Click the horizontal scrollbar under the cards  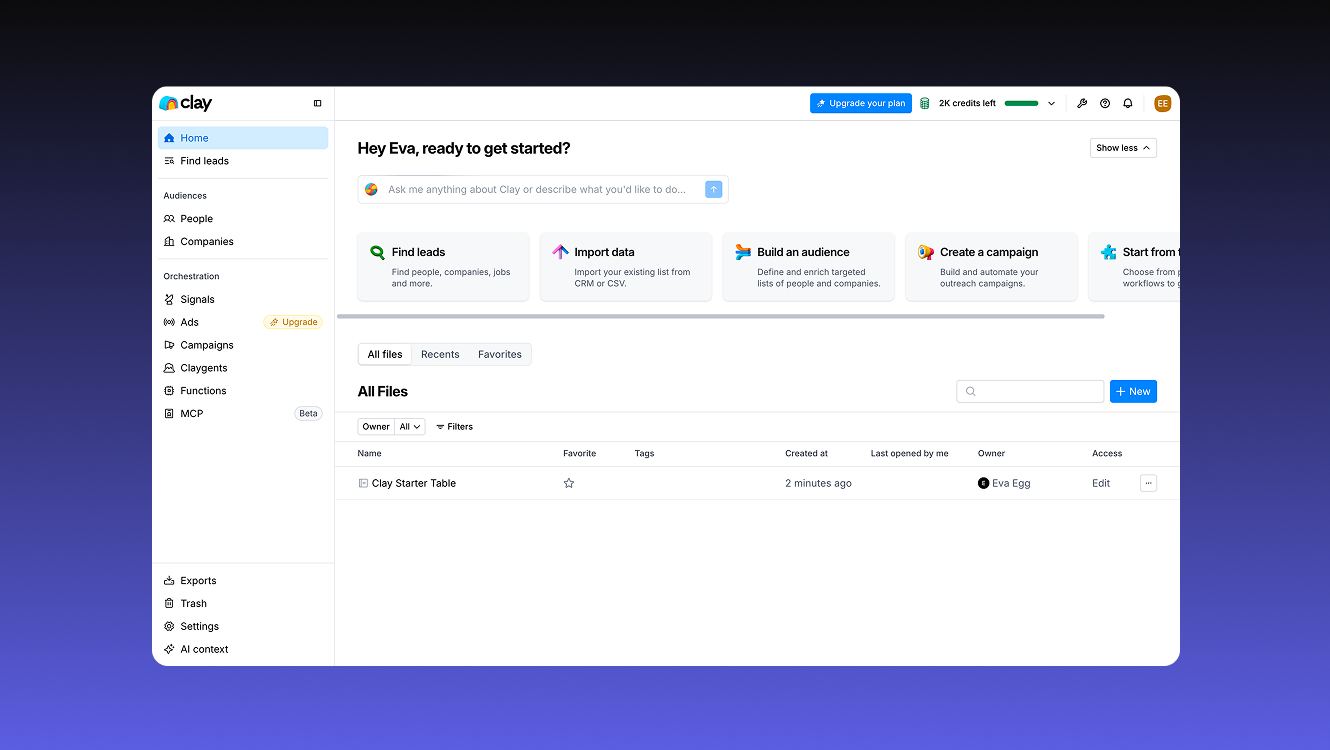[721, 316]
